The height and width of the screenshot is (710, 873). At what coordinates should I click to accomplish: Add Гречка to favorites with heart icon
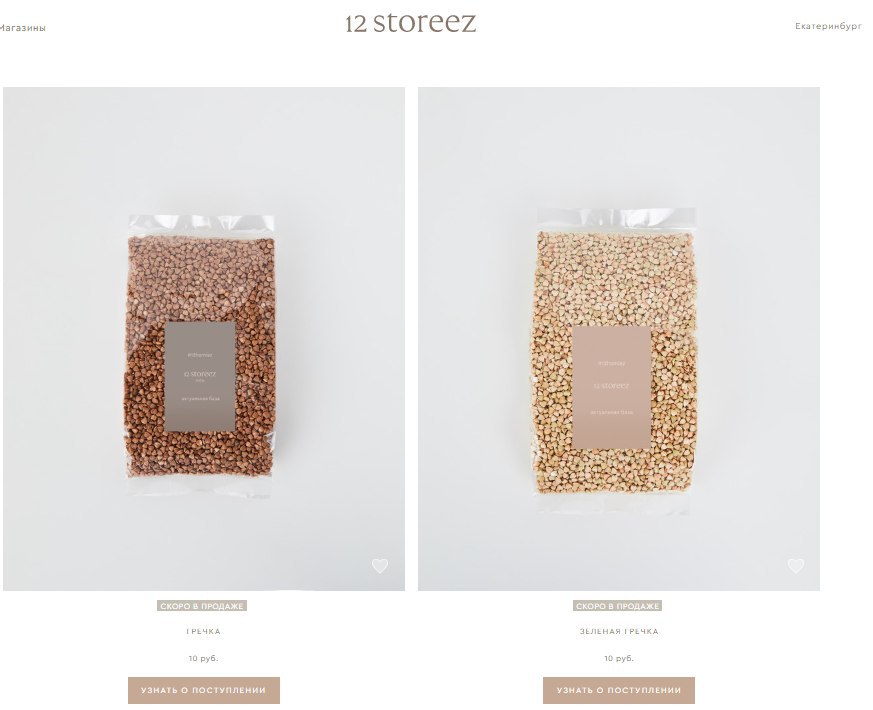(x=380, y=566)
